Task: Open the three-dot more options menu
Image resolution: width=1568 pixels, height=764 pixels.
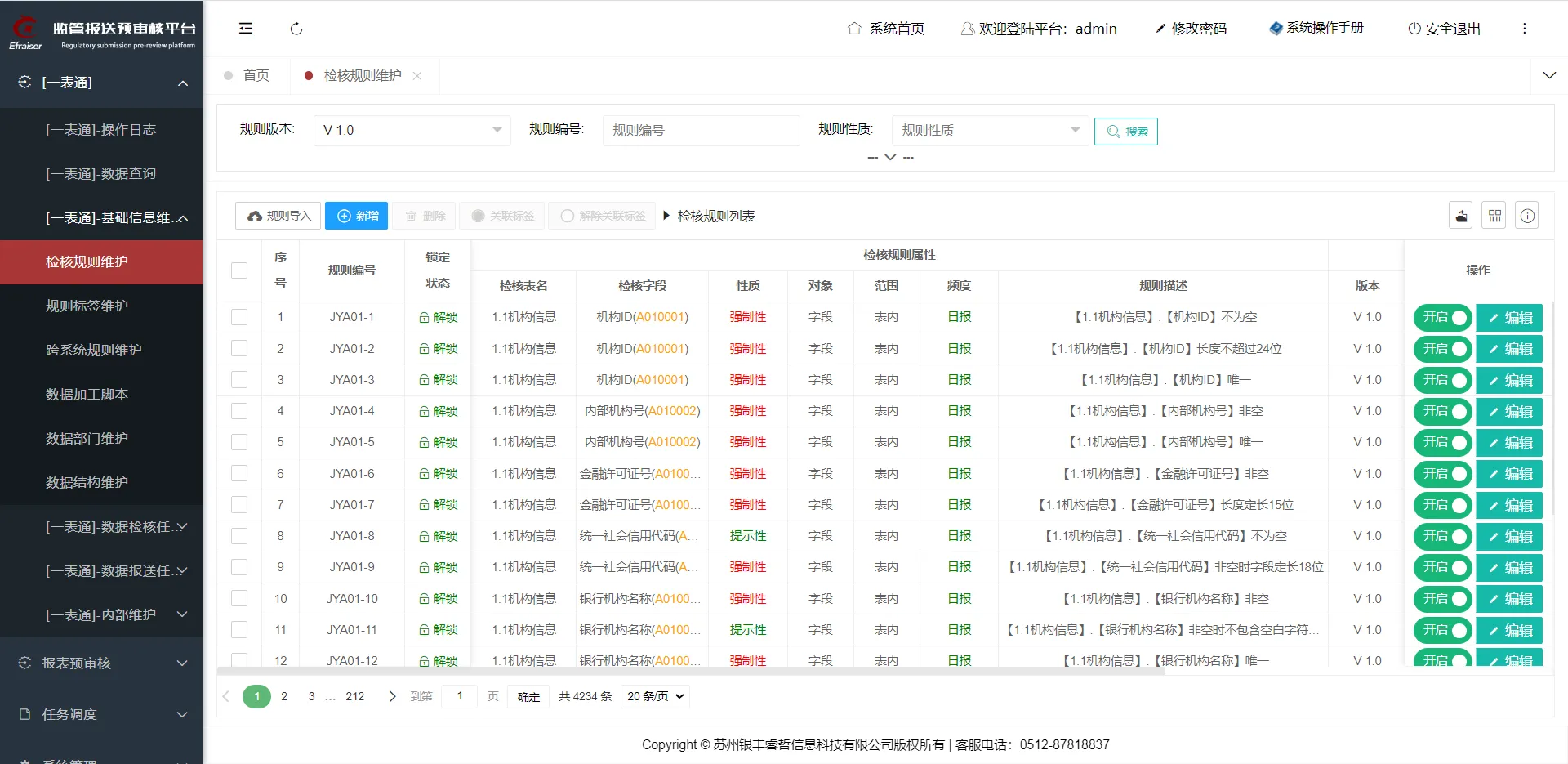Action: [x=1524, y=29]
